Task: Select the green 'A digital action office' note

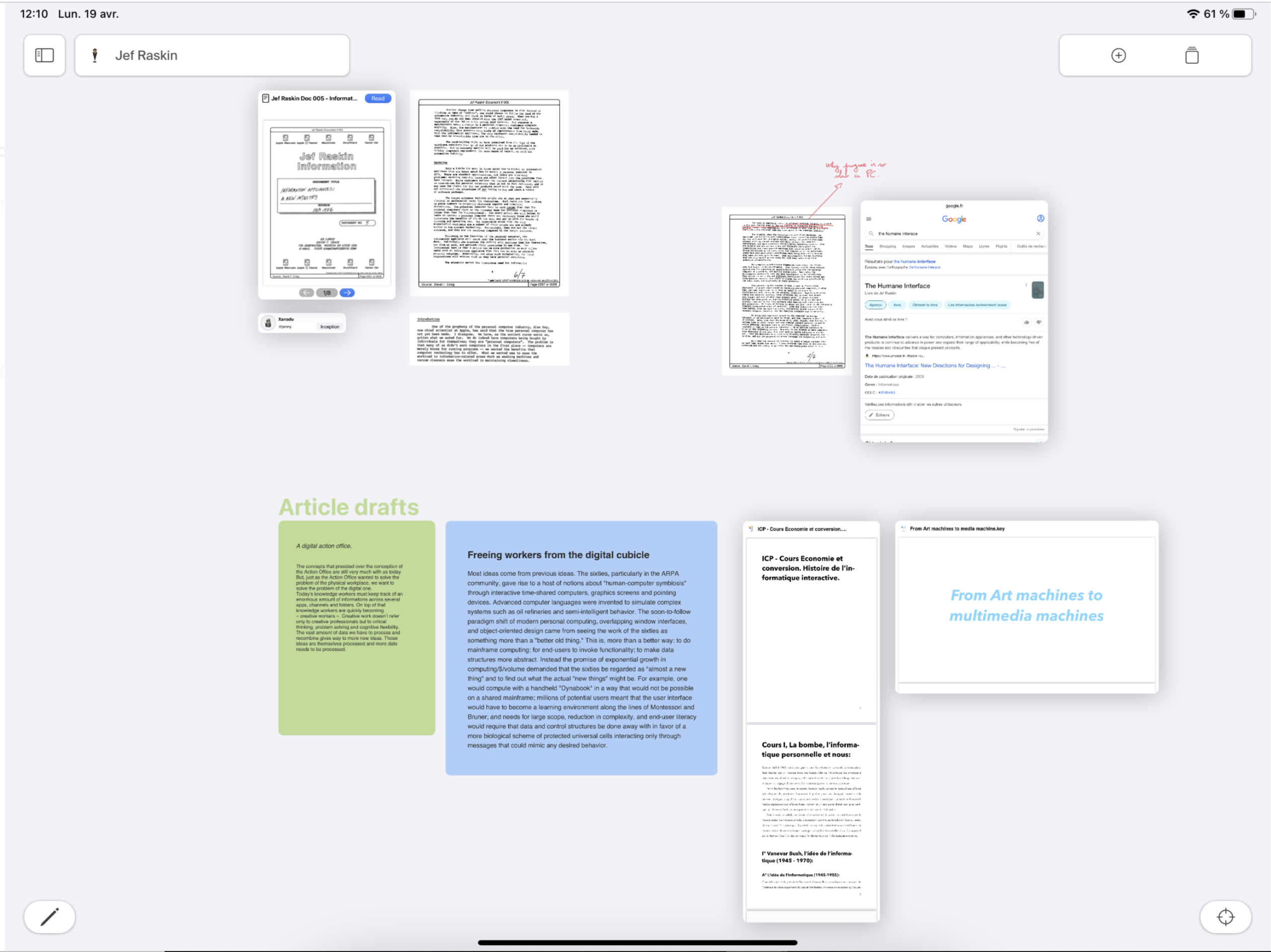Action: (356, 627)
